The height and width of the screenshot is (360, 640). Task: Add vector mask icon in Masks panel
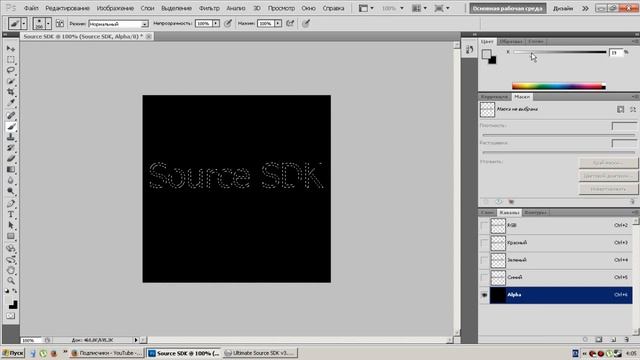tap(633, 109)
